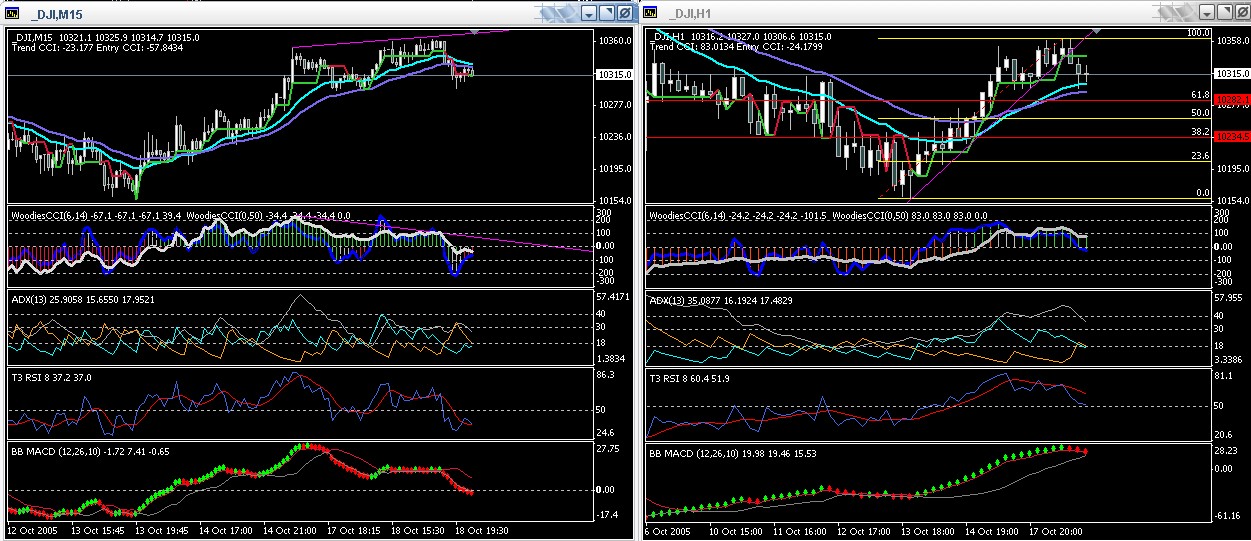Click the 10154.0 price level on M15 scale
Viewport: 1251px width, 541px height.
pyautogui.click(x=613, y=201)
